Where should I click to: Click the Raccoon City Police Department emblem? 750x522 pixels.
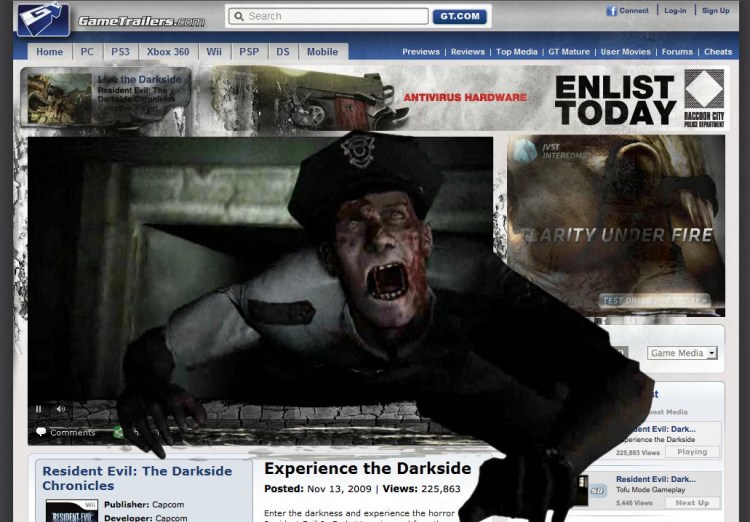705,90
